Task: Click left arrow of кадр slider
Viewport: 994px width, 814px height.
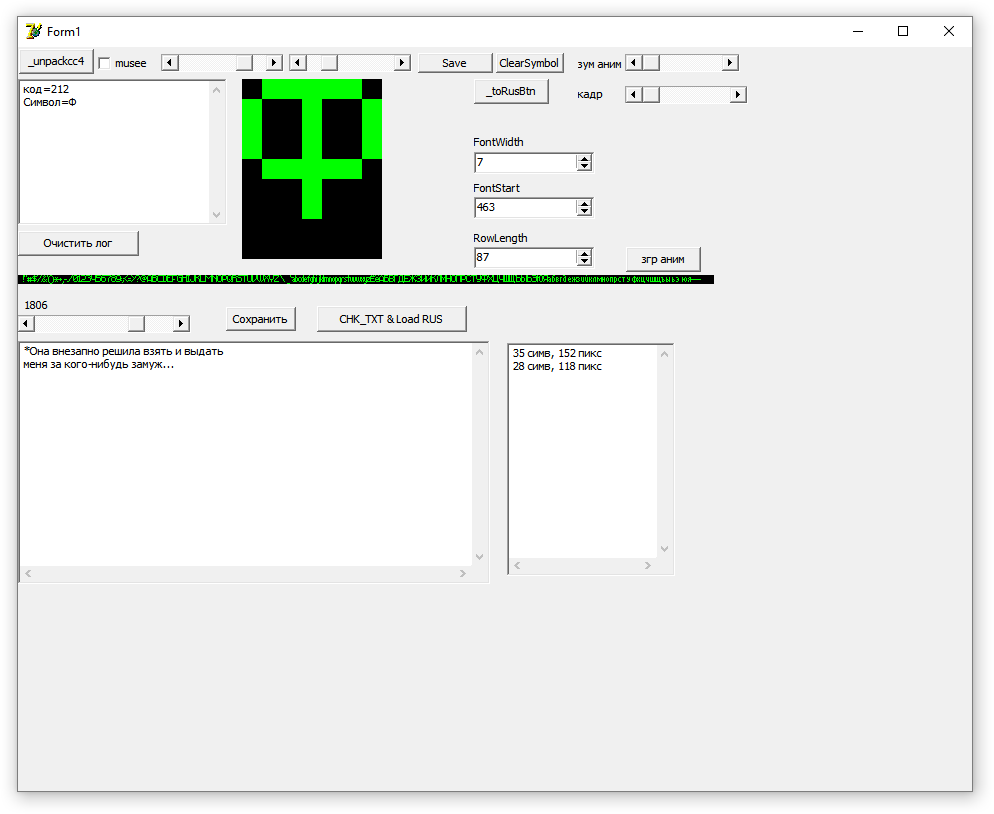Action: click(634, 94)
